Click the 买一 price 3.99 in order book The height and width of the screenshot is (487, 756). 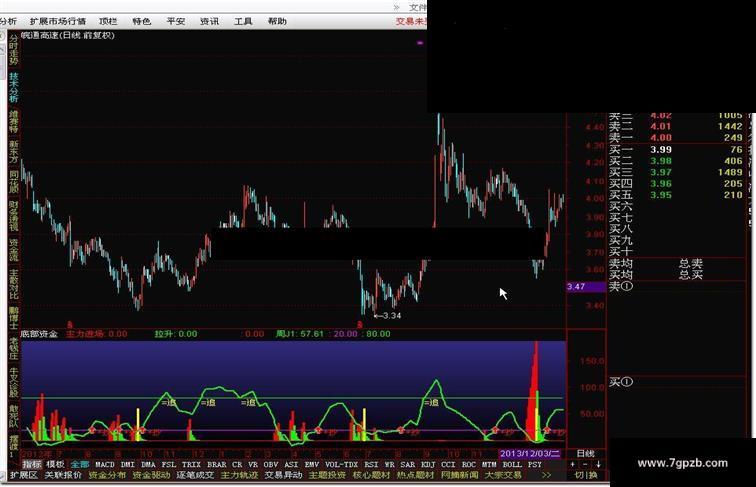click(x=661, y=149)
